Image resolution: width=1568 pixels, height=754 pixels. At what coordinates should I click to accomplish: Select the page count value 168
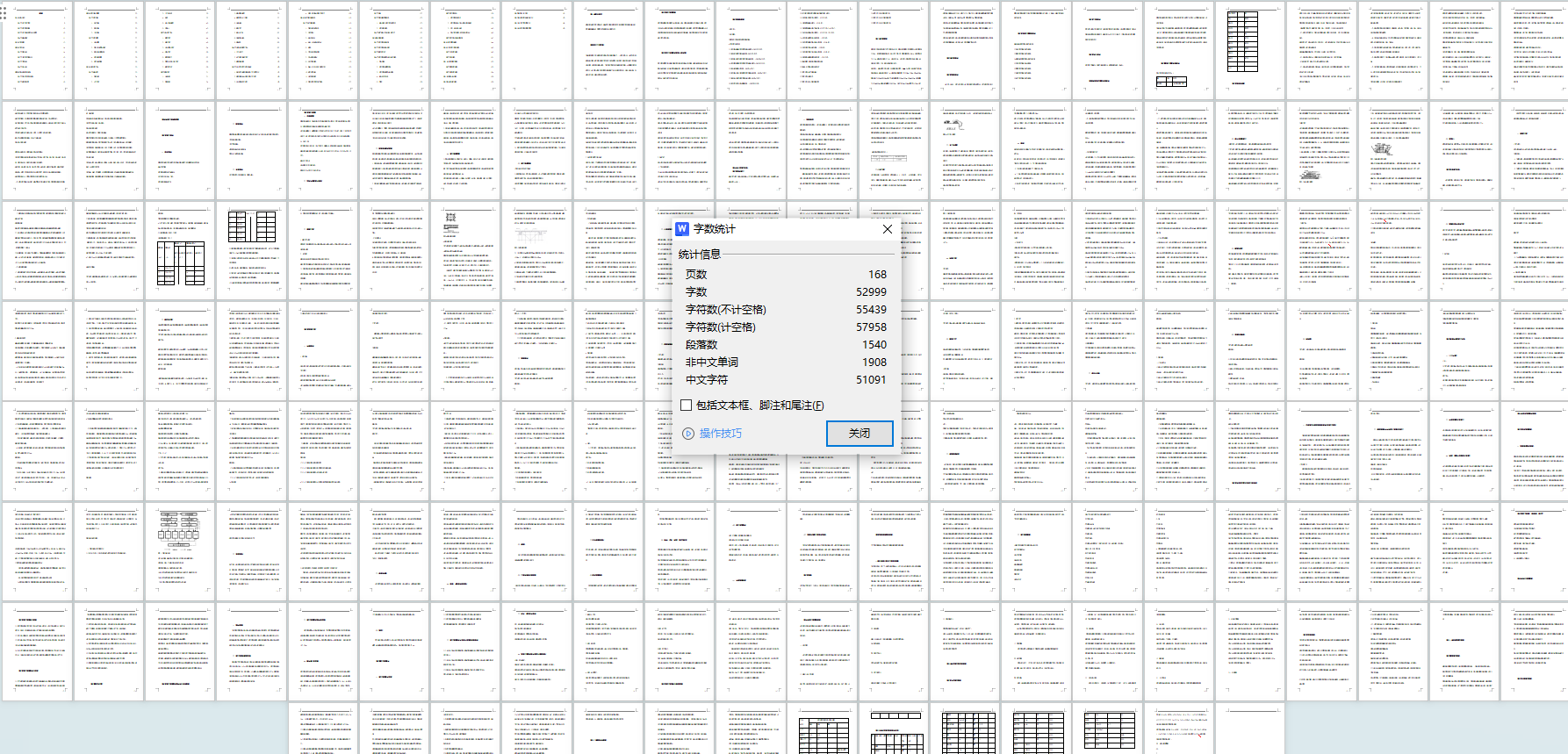[x=877, y=275]
